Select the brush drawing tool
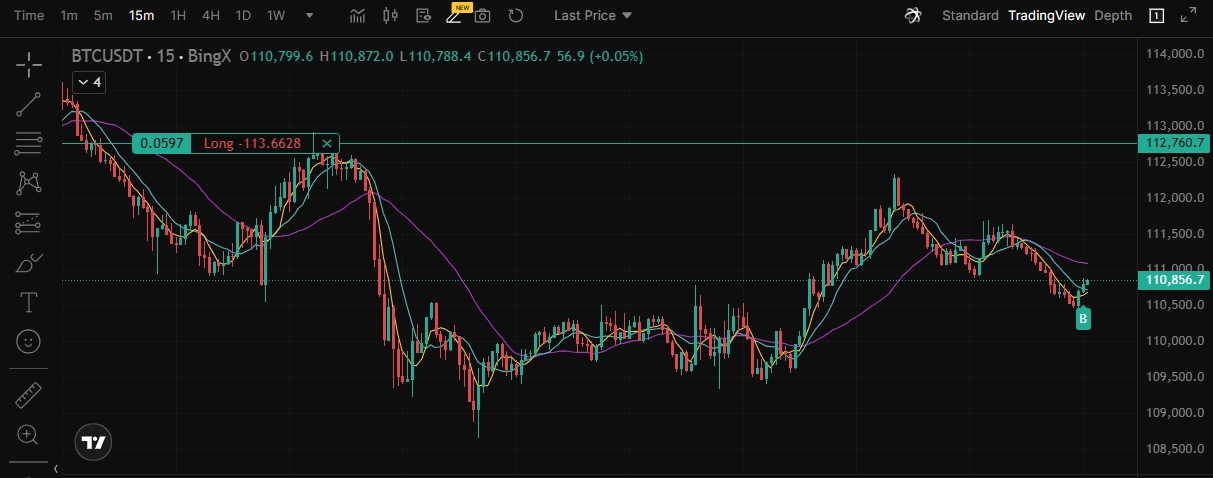This screenshot has height=478, width=1213. pyautogui.click(x=29, y=263)
